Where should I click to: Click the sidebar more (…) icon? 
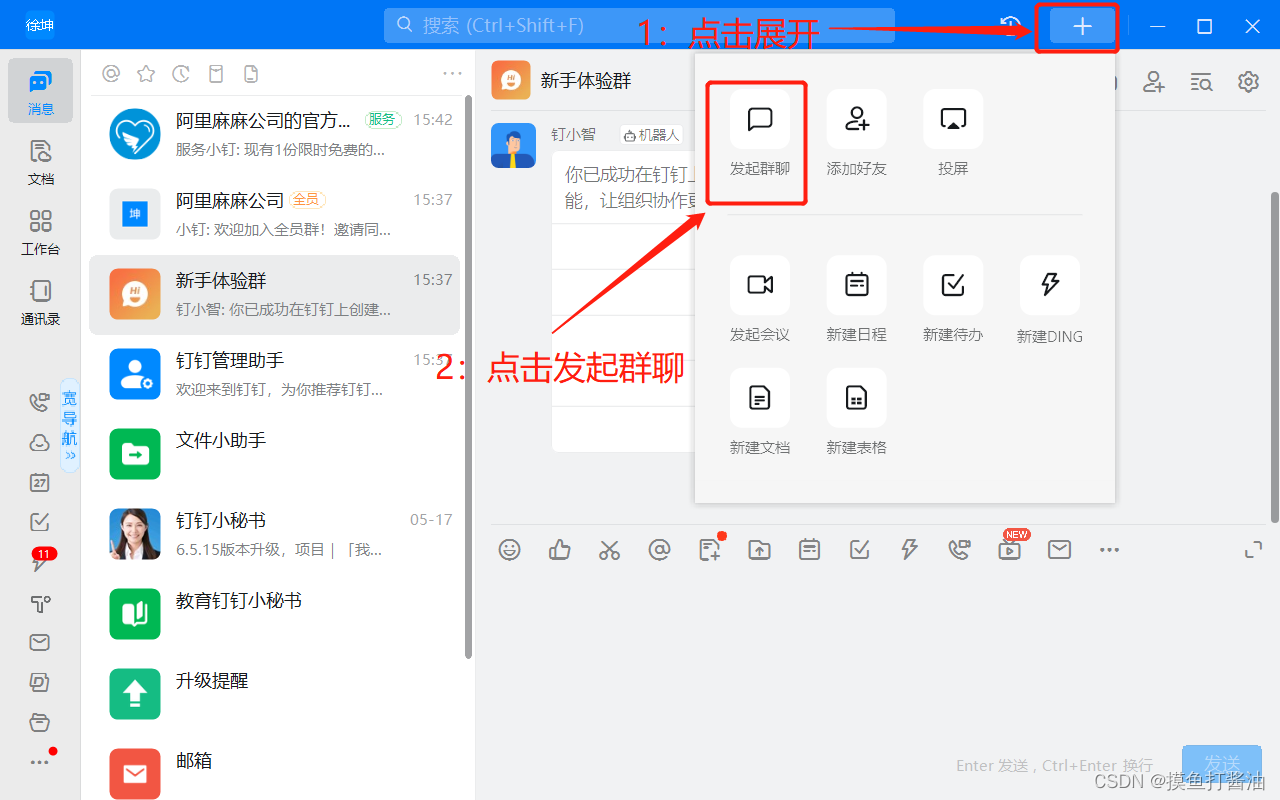click(39, 762)
